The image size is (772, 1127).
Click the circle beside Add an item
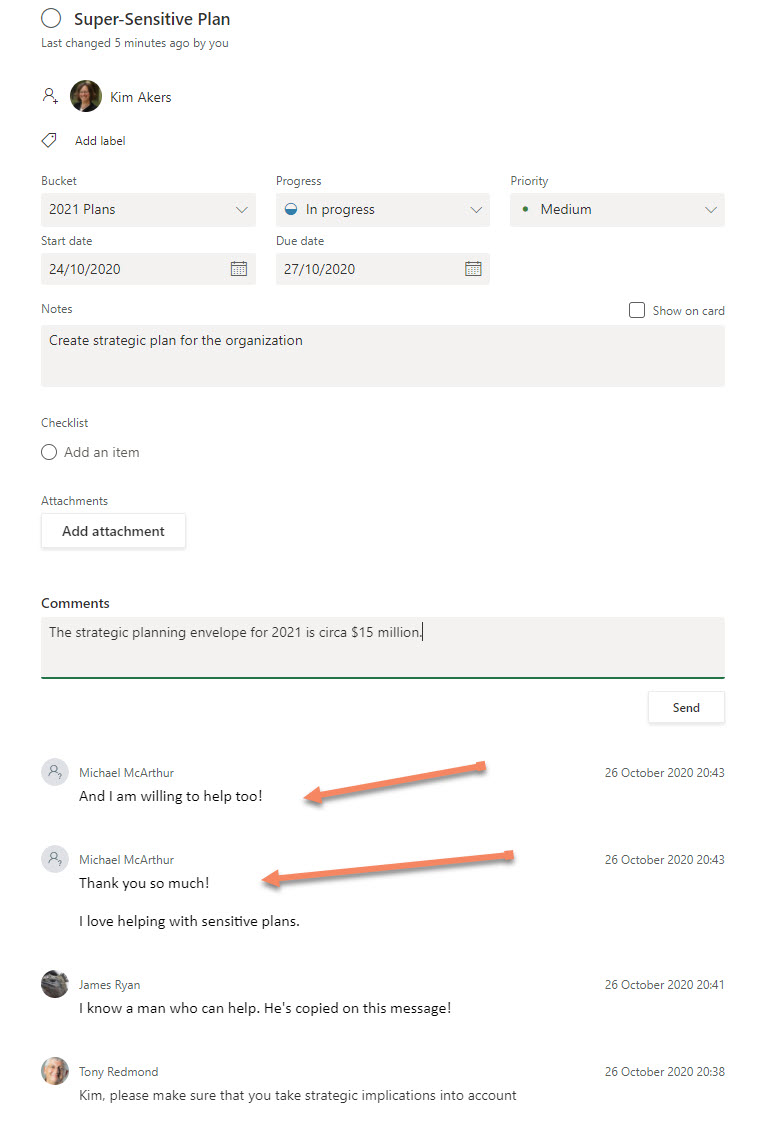[x=49, y=452]
